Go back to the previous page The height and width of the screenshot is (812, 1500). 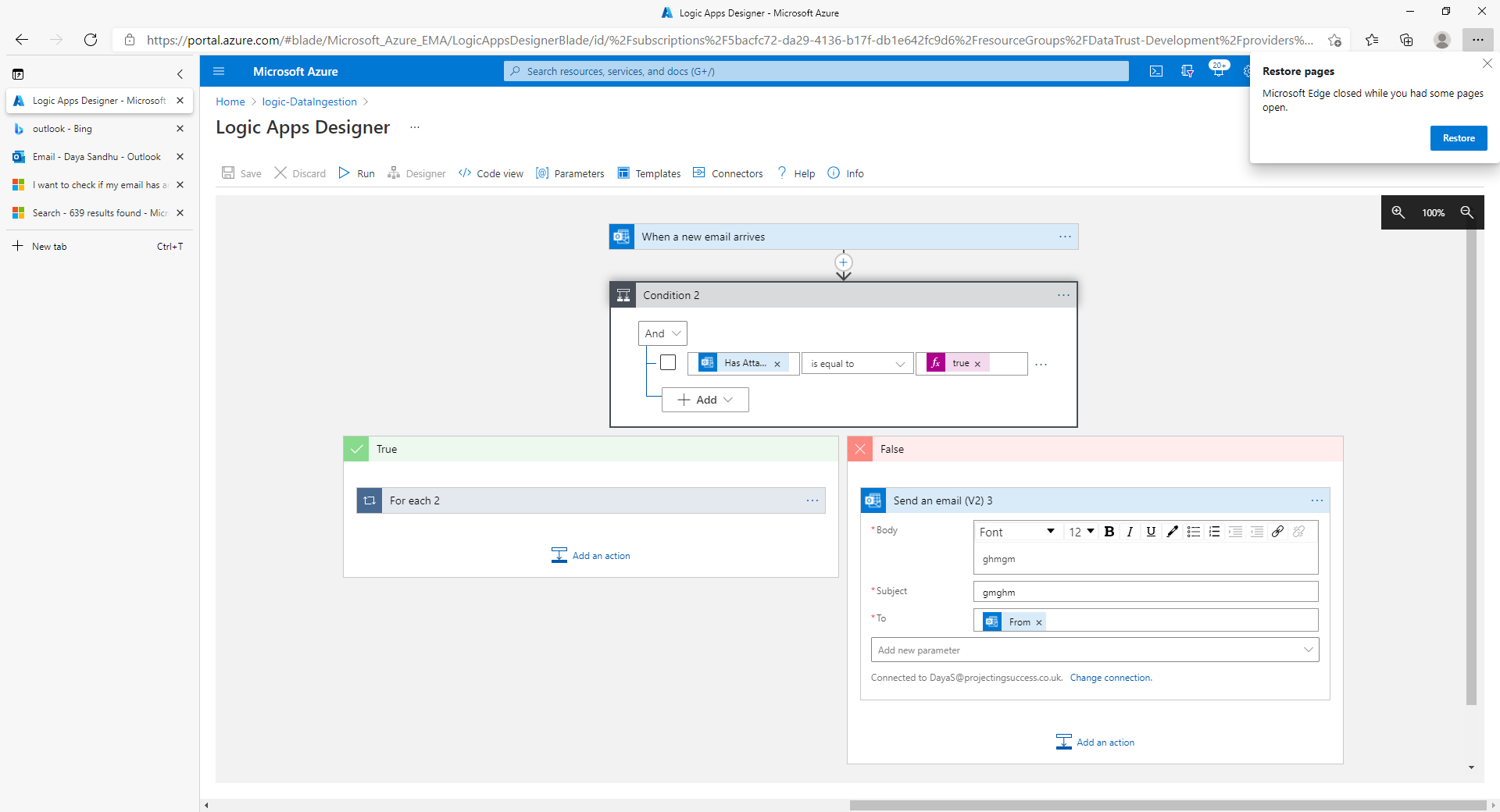tap(22, 40)
